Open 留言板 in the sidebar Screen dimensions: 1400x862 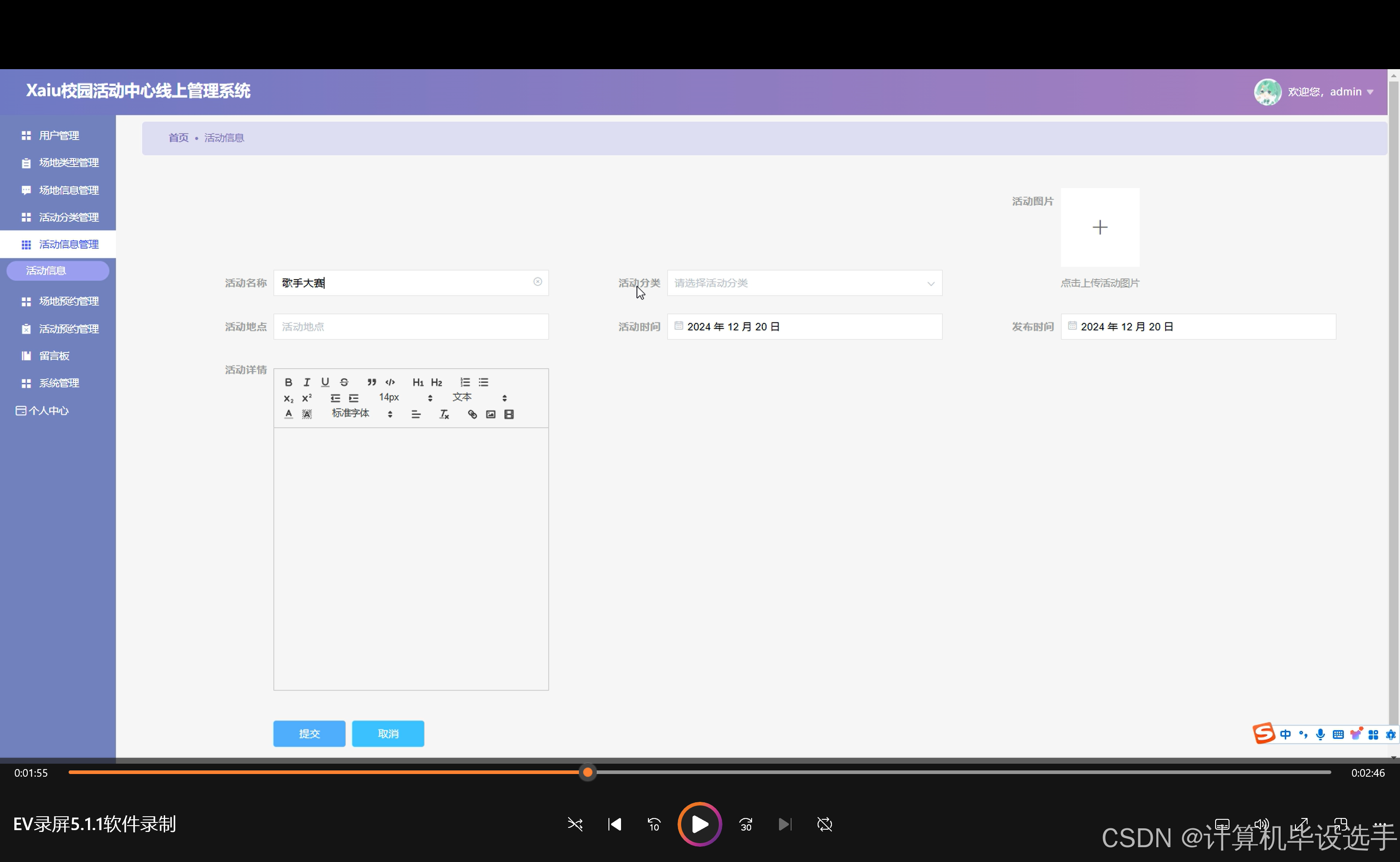click(58, 356)
